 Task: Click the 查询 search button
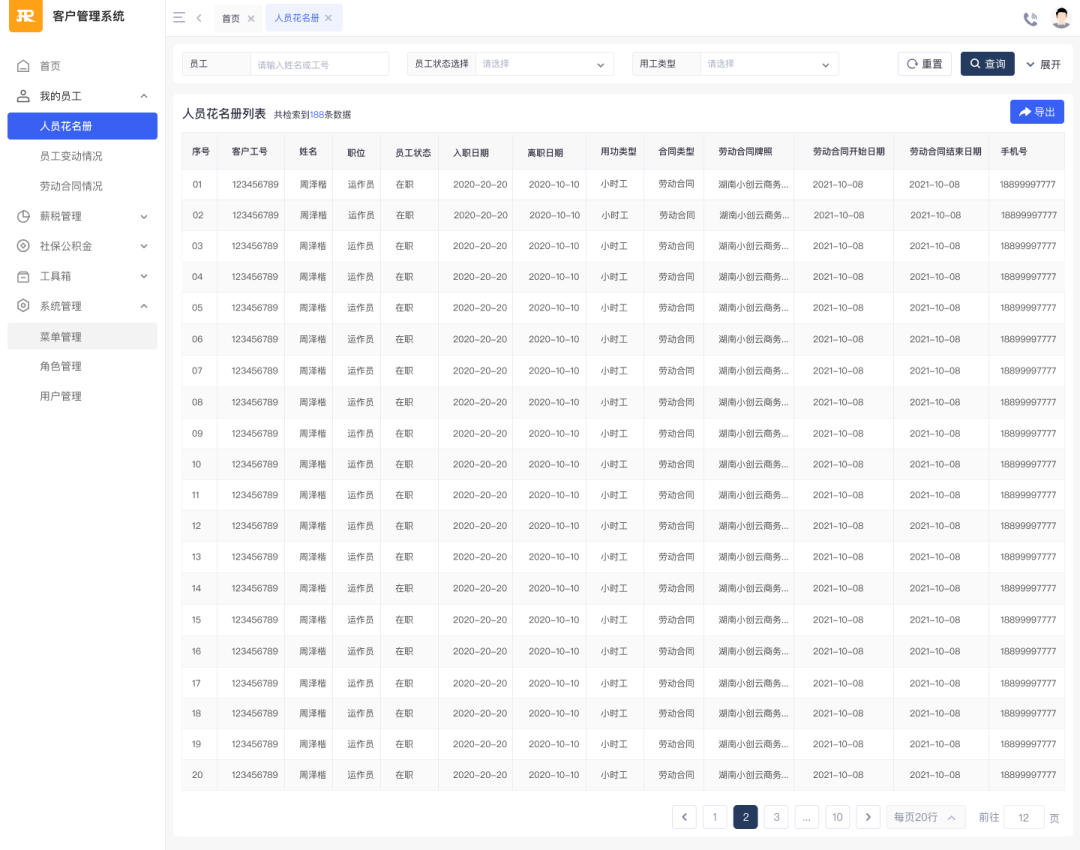[987, 64]
